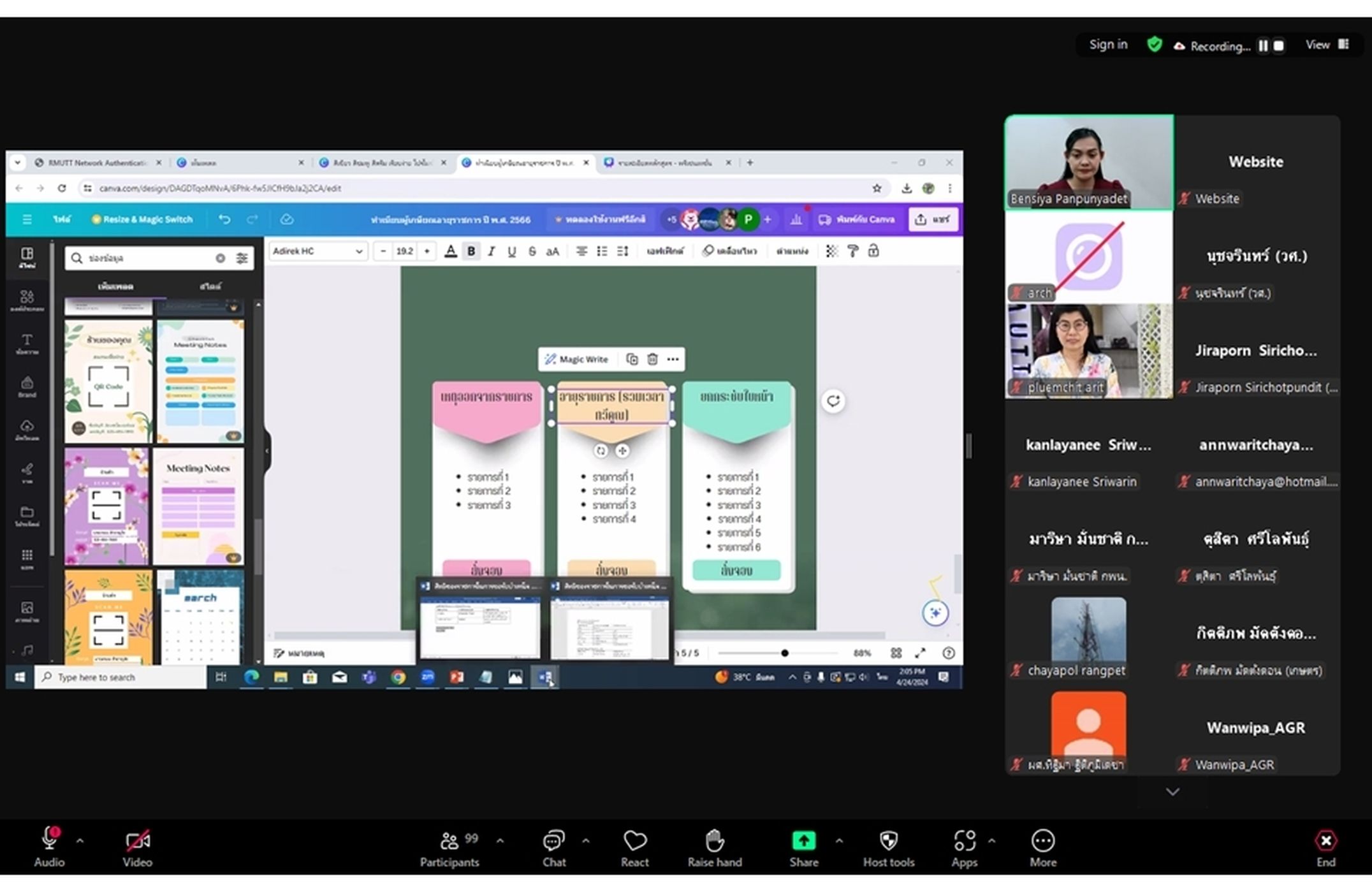This screenshot has width=1372, height=892.
Task: Open the search filter sliders icon
Action: tap(242, 258)
